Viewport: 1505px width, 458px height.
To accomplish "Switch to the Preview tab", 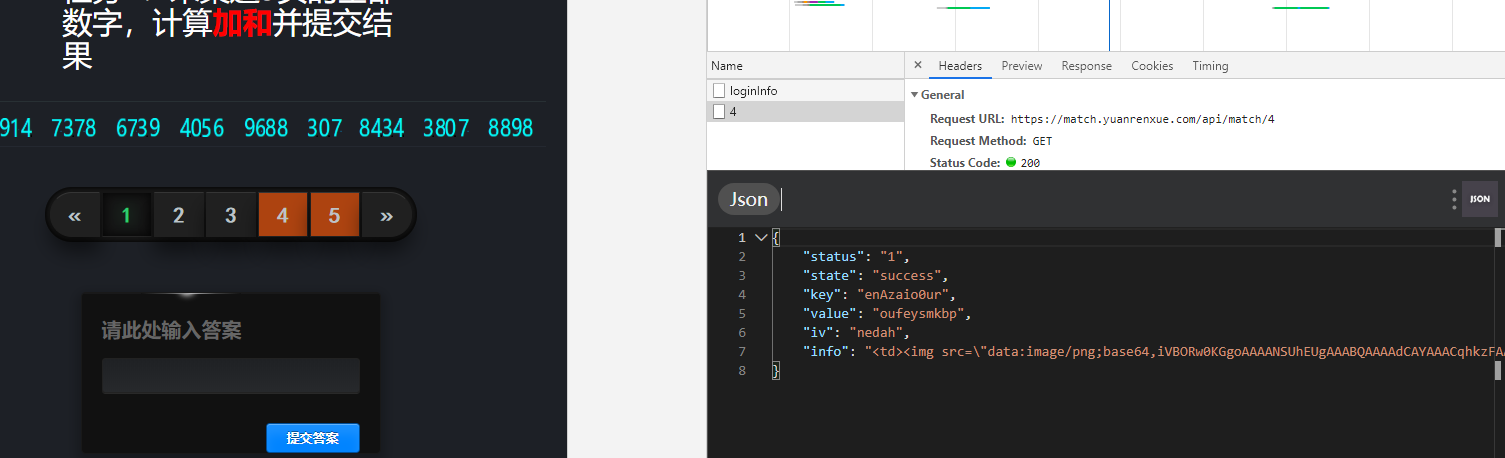I will (x=1021, y=66).
